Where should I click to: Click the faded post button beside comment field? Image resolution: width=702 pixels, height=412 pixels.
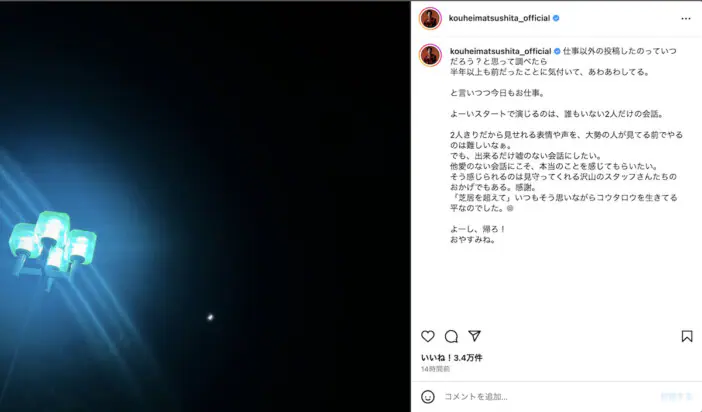click(676, 396)
